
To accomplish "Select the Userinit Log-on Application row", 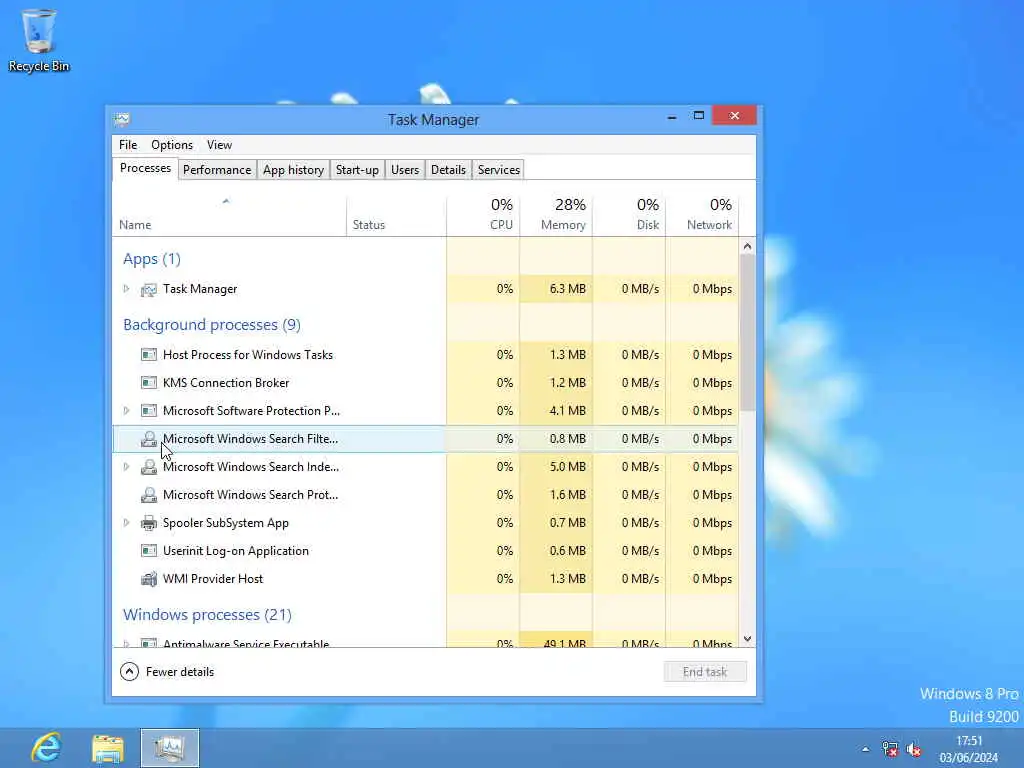I will [426, 551].
